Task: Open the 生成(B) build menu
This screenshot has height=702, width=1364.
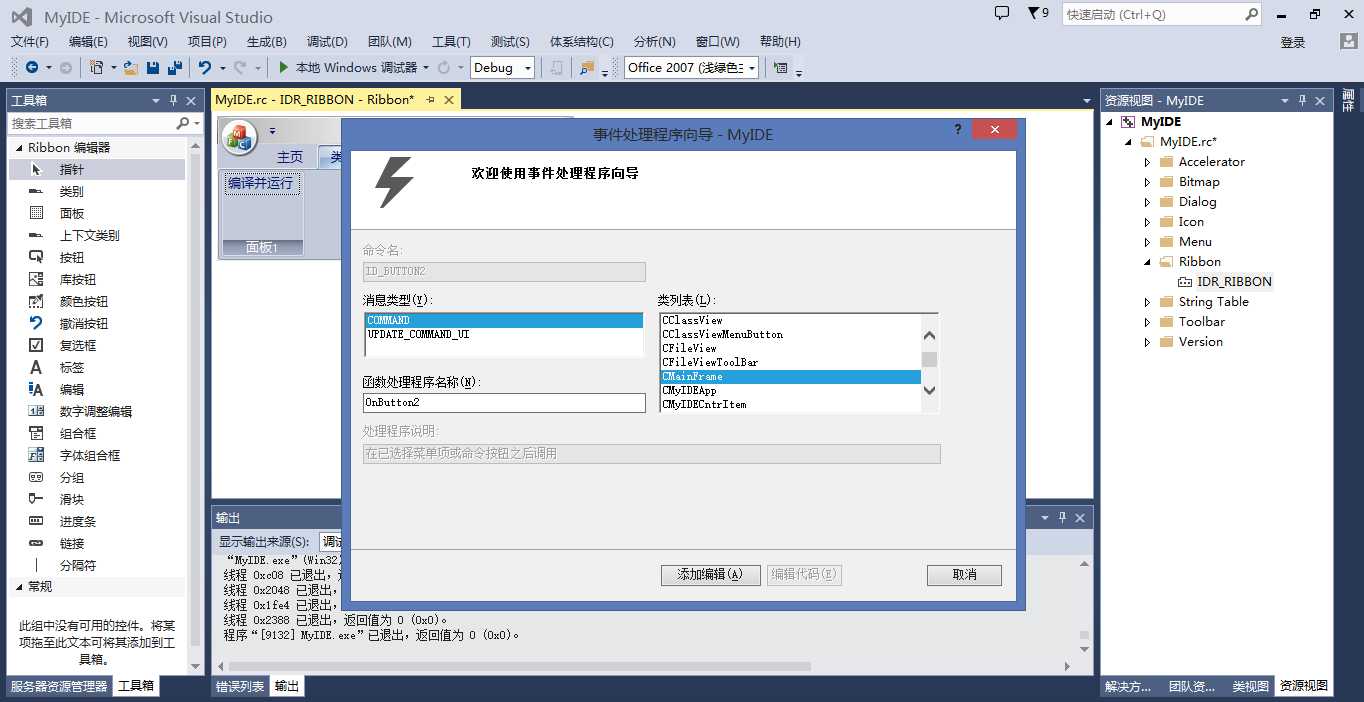Action: 267,41
